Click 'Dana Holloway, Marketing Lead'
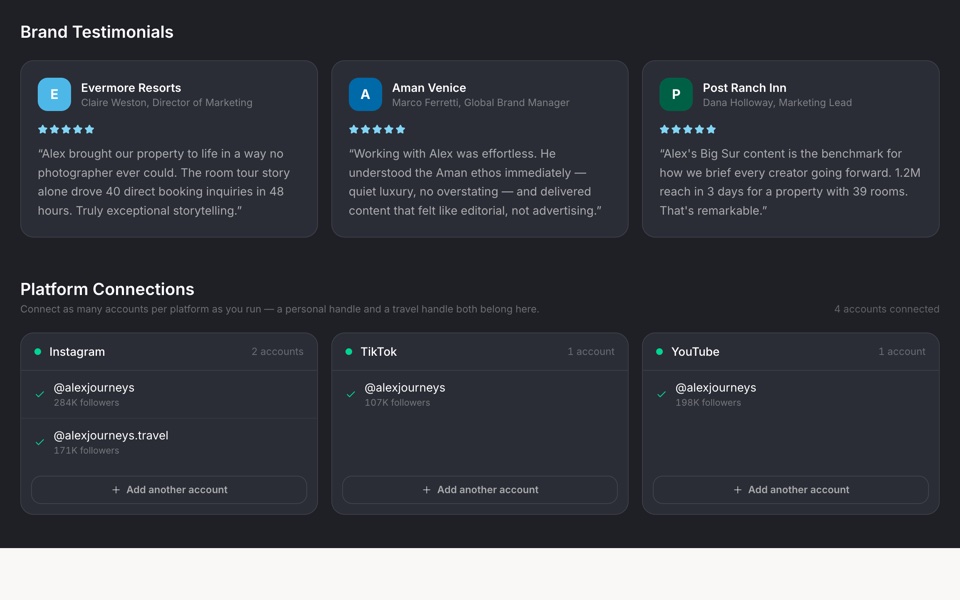 coord(777,103)
